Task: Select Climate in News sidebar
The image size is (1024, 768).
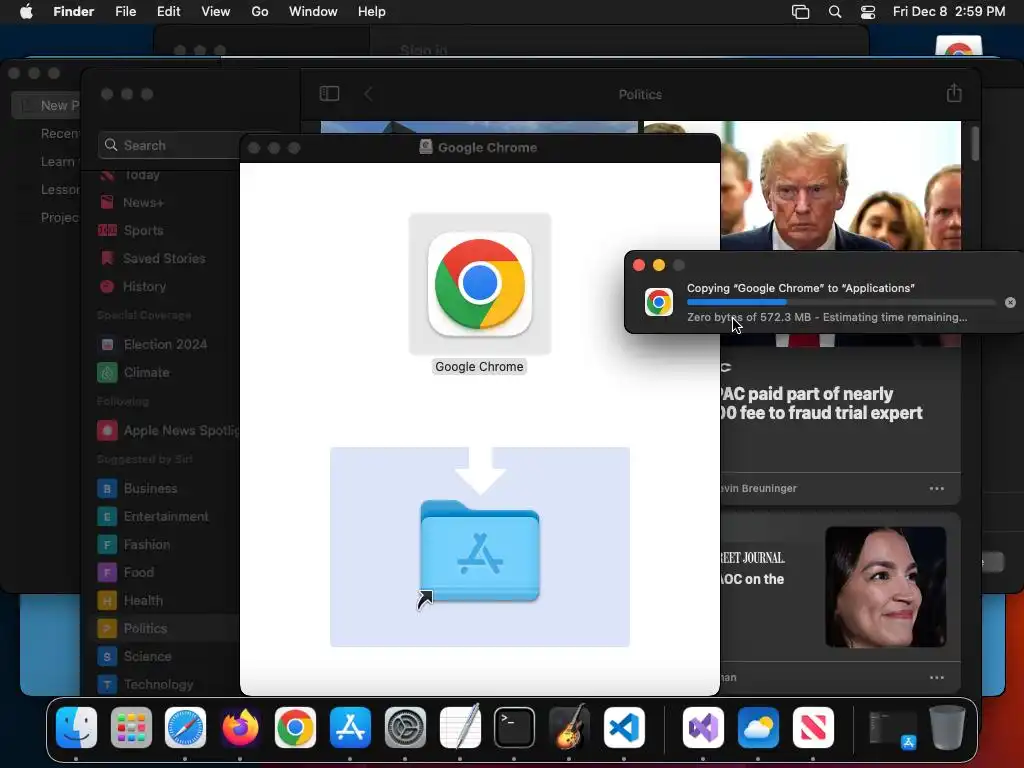Action: click(146, 372)
